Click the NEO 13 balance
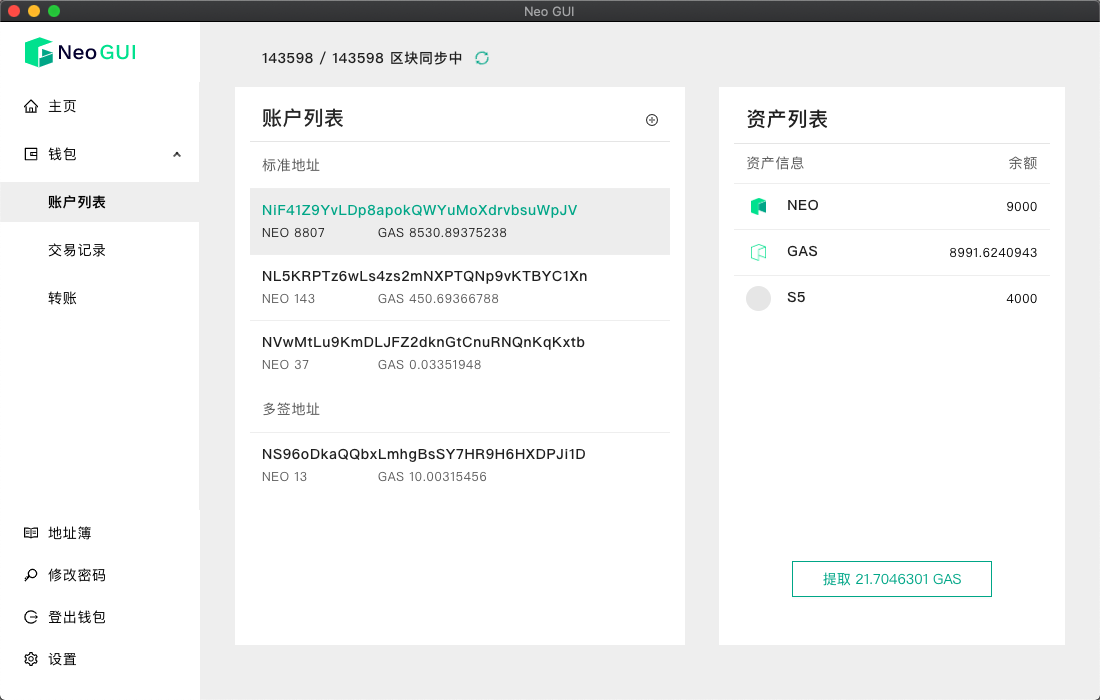This screenshot has height=700, width=1100. point(285,477)
